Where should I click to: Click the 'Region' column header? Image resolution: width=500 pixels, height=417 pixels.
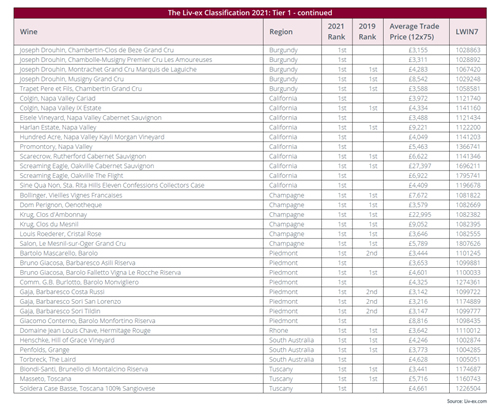coord(292,32)
